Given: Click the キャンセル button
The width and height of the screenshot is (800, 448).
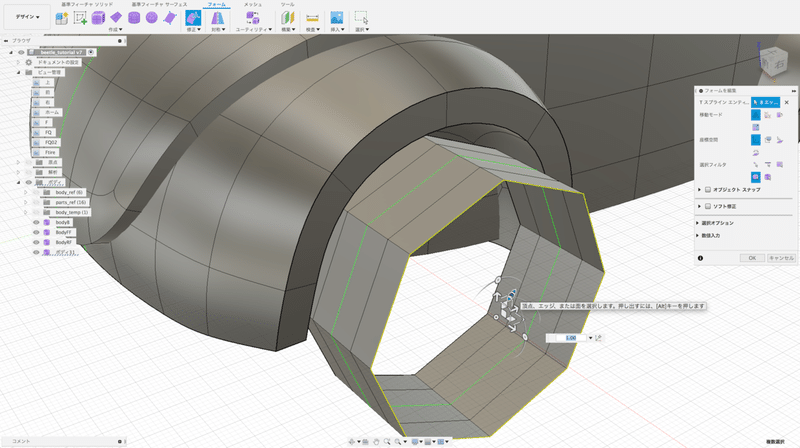Looking at the screenshot, I should pos(781,258).
